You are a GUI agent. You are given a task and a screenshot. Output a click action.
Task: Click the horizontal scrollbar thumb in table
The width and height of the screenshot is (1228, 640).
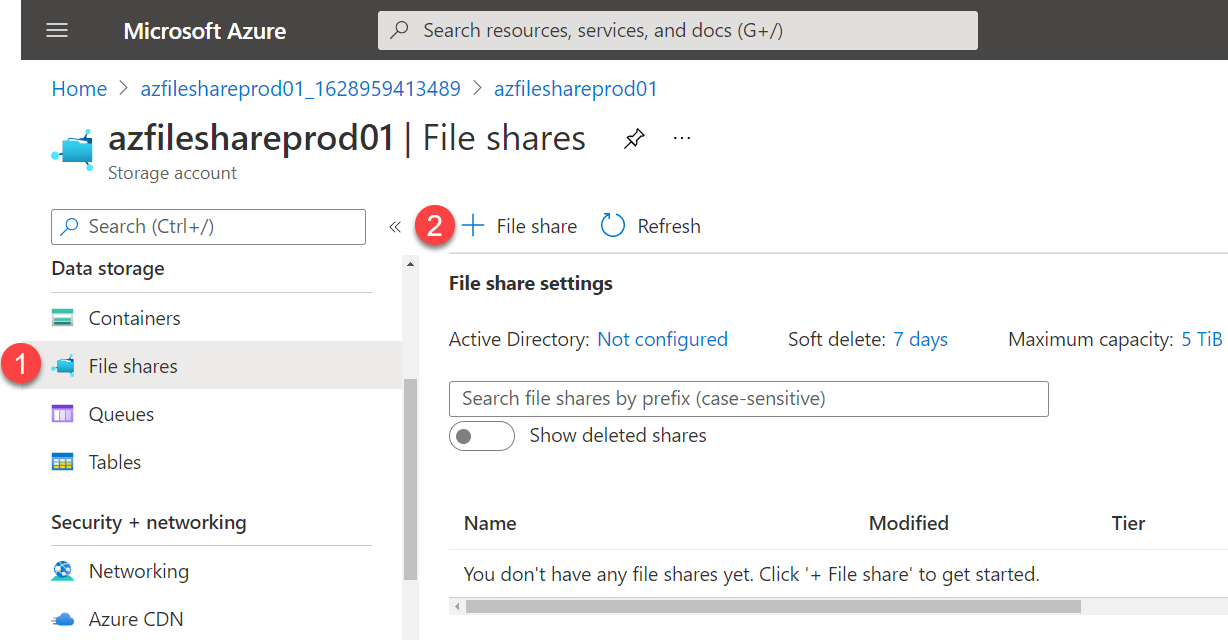click(x=773, y=606)
